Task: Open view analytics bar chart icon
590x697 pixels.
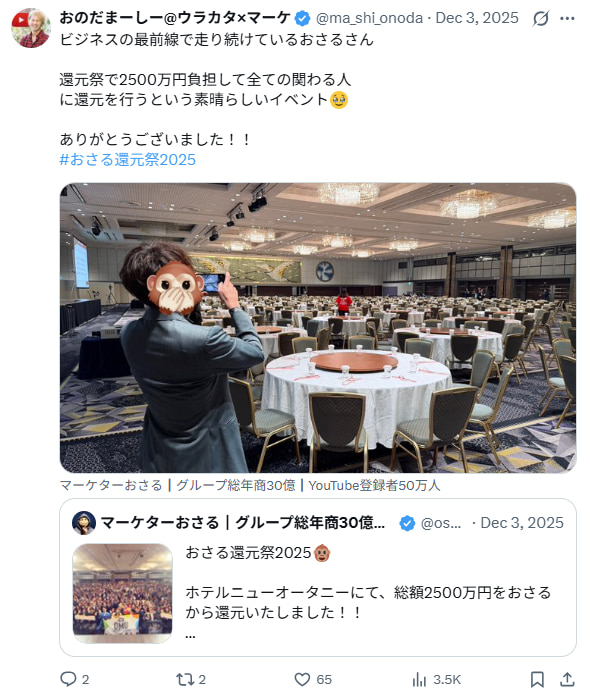Action: [x=419, y=679]
